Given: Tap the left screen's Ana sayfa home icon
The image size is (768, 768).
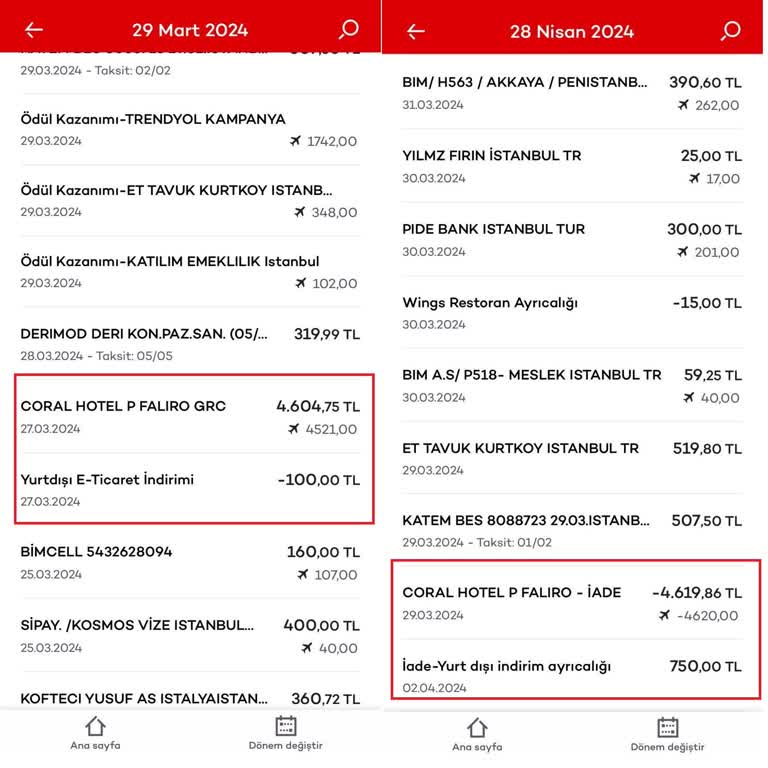Looking at the screenshot, I should tap(96, 726).
